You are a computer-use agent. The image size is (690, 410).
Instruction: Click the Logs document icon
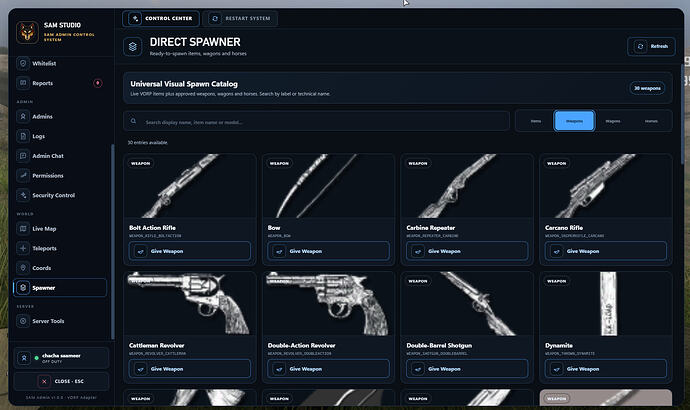point(23,136)
